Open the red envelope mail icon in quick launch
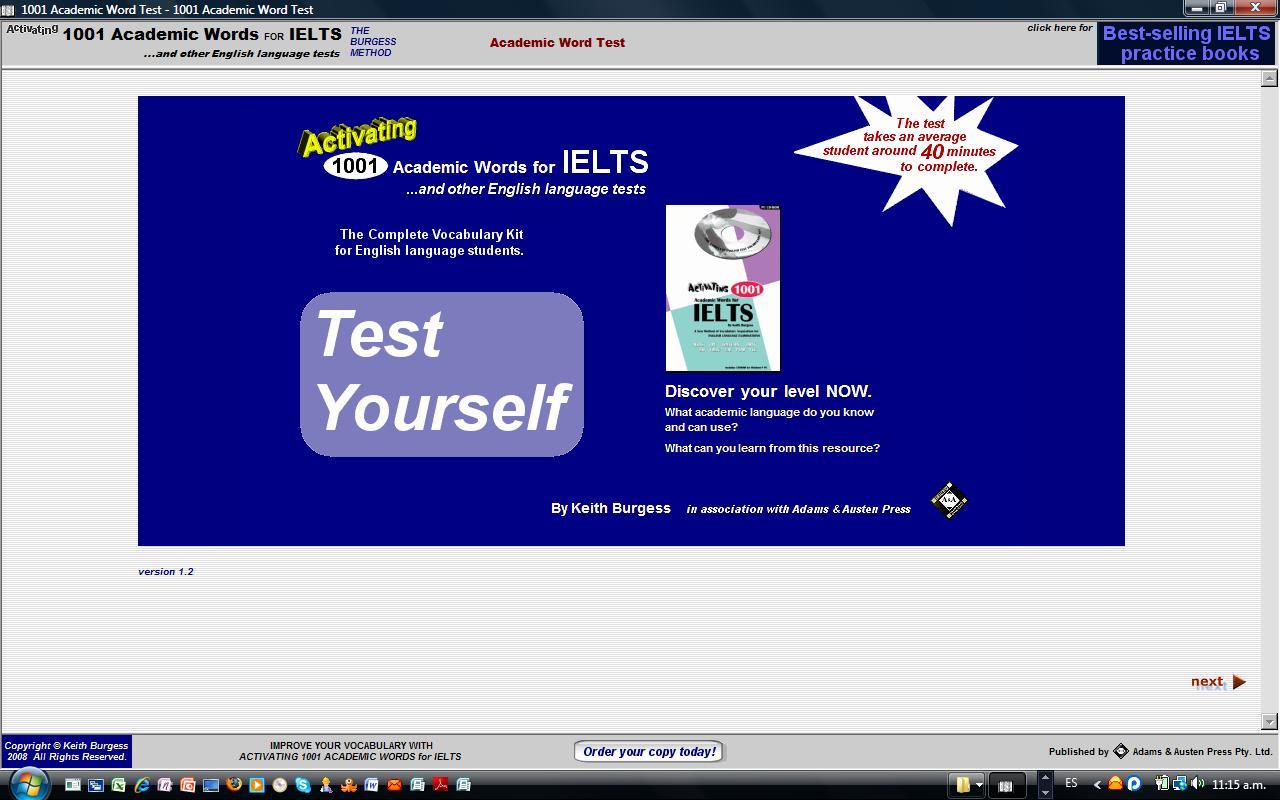Viewport: 1280px width, 800px height. [x=394, y=785]
